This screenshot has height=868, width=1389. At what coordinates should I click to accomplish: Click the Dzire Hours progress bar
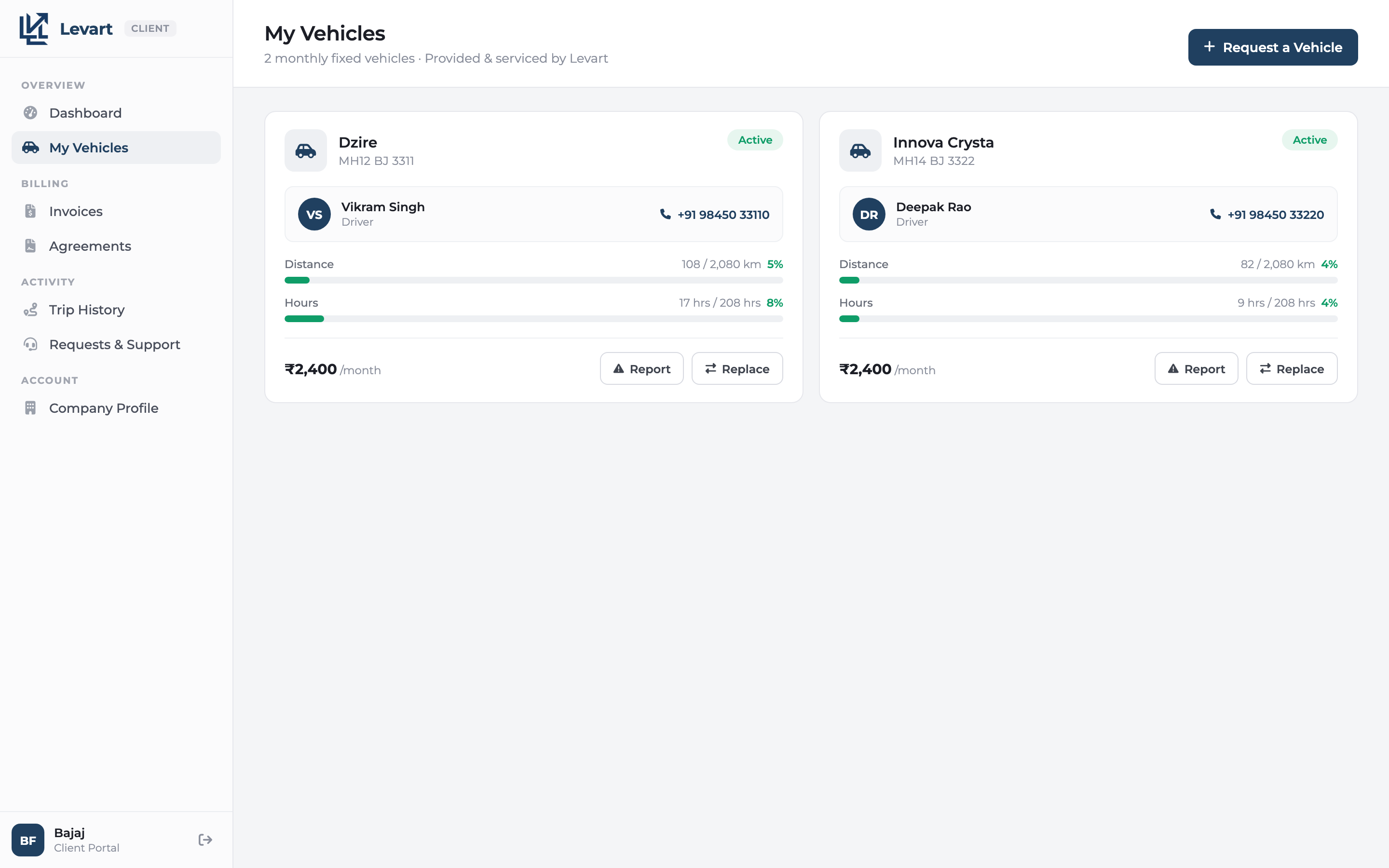(x=534, y=319)
